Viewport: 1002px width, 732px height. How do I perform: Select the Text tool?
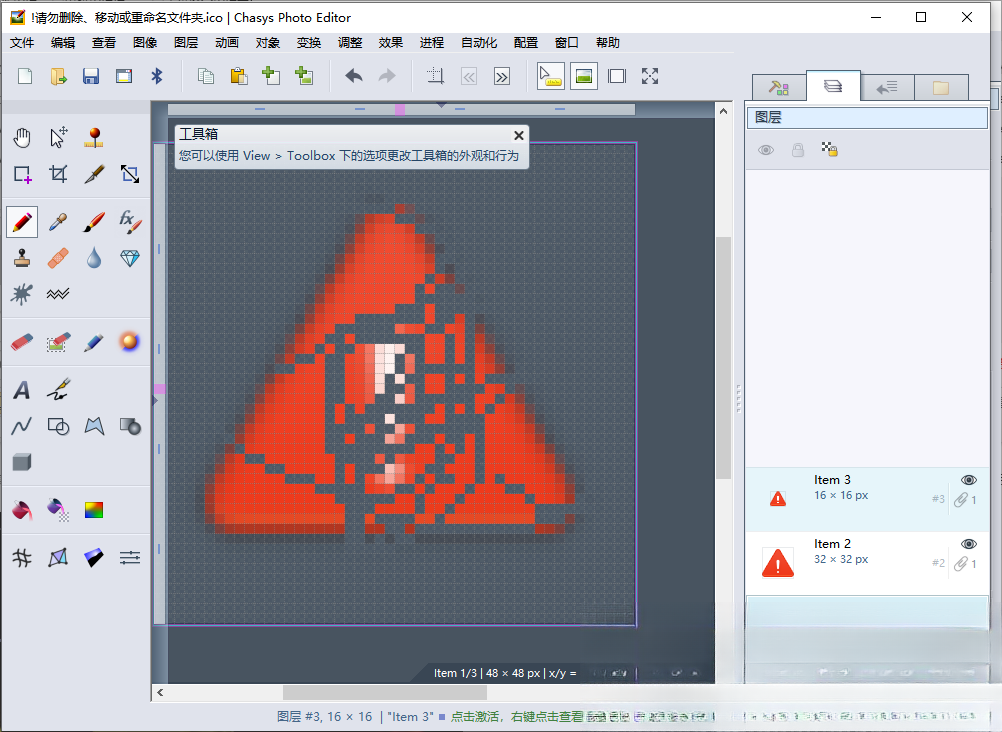[x=22, y=389]
